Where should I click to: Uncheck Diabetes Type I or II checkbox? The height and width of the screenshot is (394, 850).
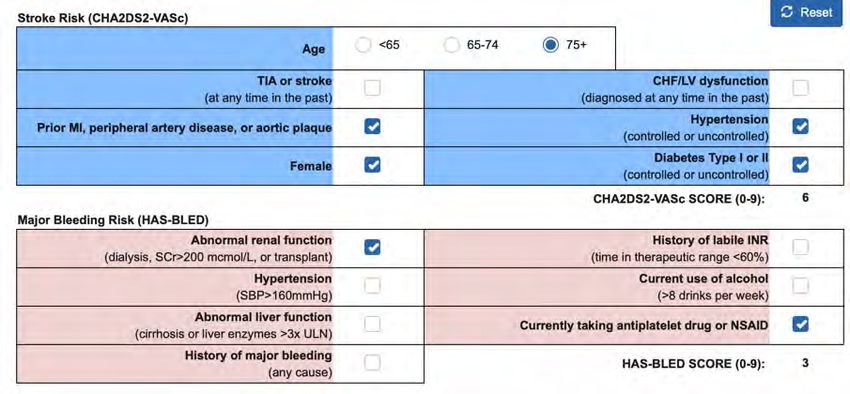[x=800, y=165]
